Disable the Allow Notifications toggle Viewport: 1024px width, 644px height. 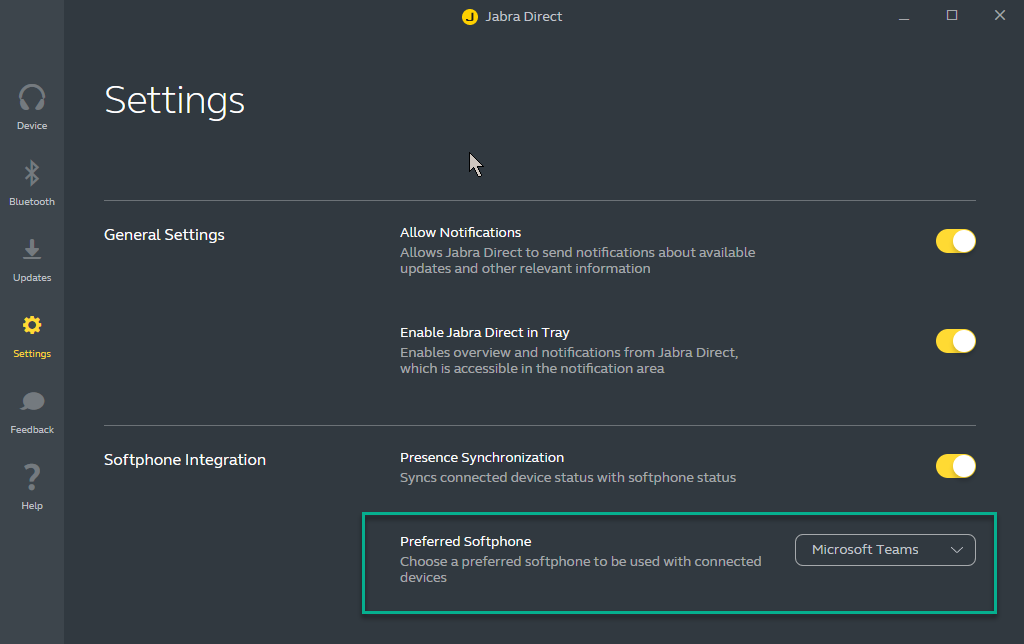(955, 241)
